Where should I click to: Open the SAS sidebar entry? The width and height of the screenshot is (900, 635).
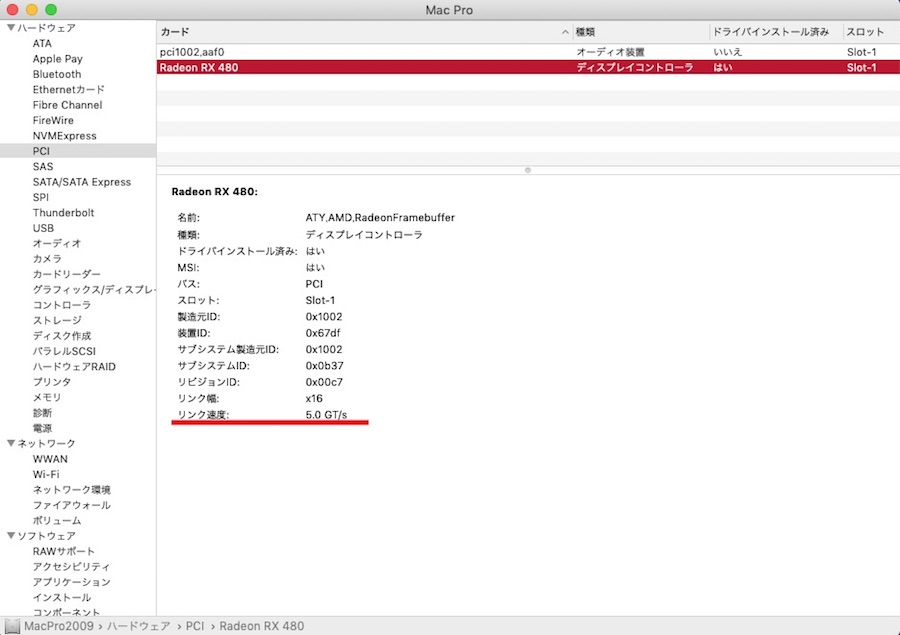coord(42,167)
